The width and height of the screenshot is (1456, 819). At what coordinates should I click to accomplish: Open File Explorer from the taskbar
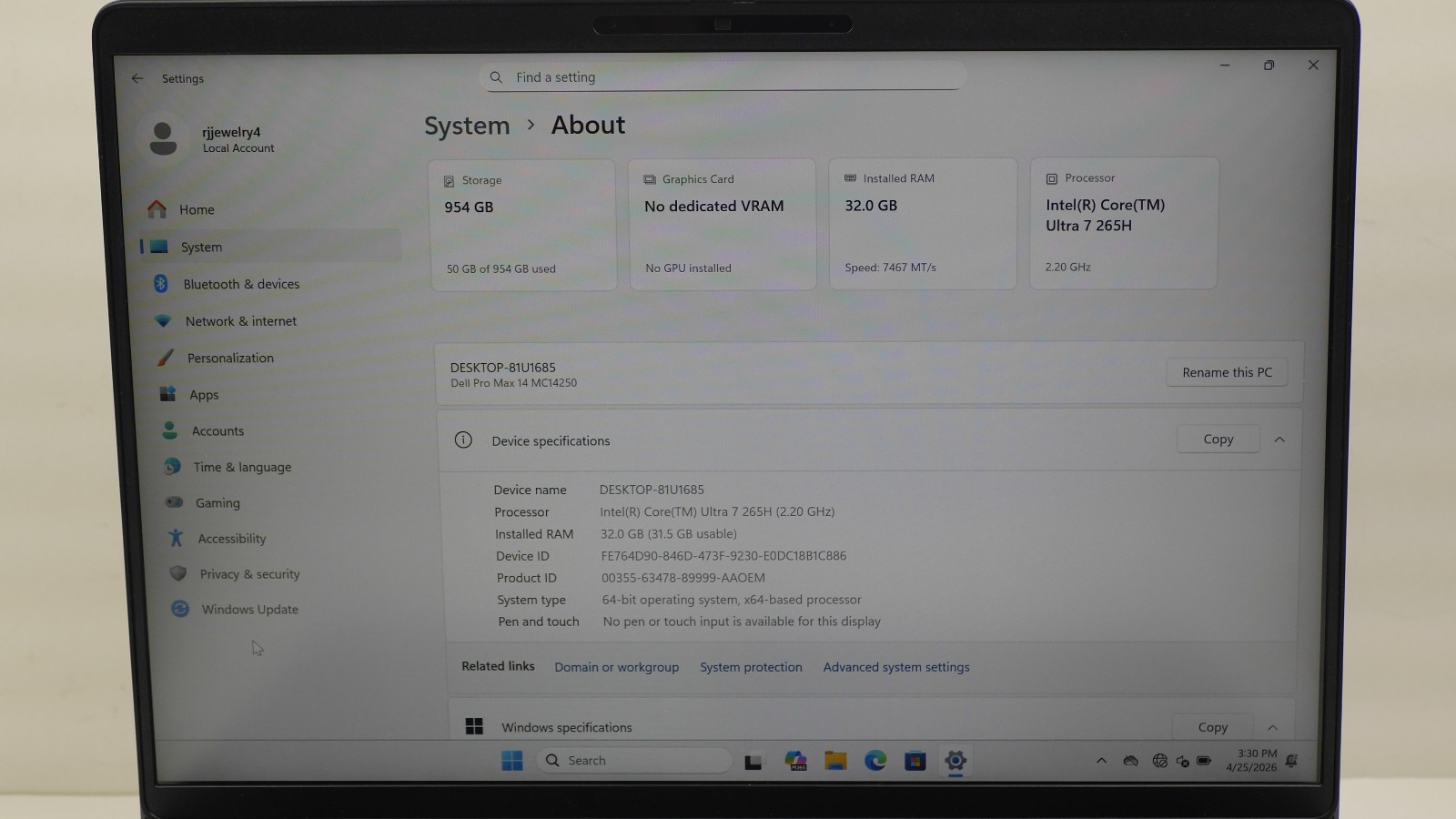coord(835,761)
